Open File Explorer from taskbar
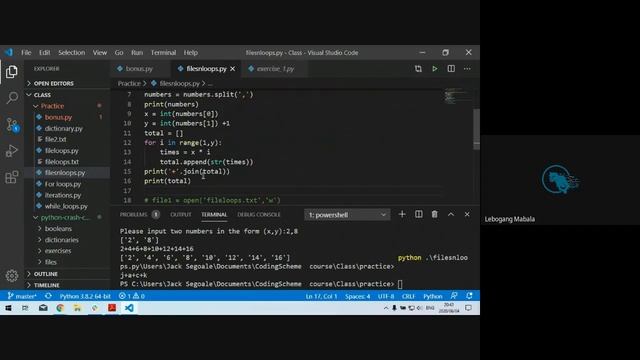The height and width of the screenshot is (360, 640). click(77, 308)
